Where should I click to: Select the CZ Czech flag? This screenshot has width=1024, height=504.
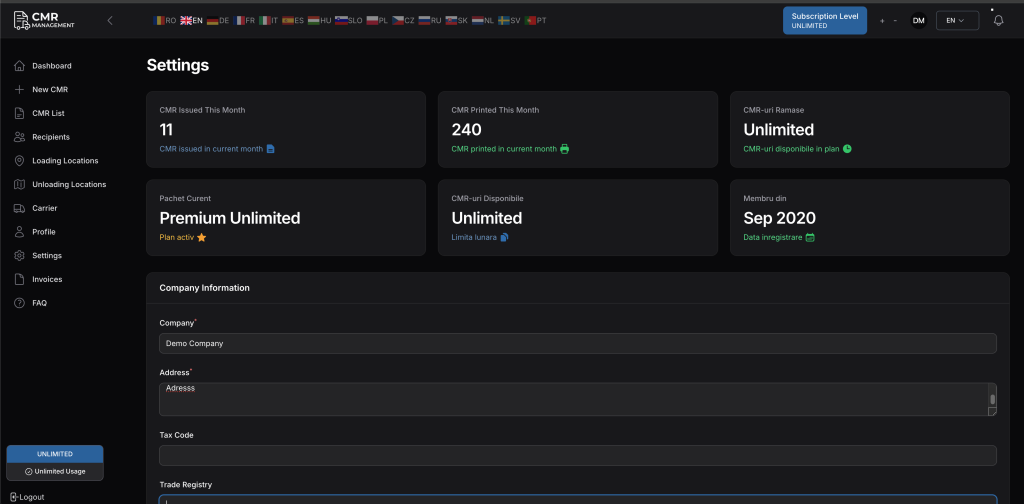[x=403, y=20]
